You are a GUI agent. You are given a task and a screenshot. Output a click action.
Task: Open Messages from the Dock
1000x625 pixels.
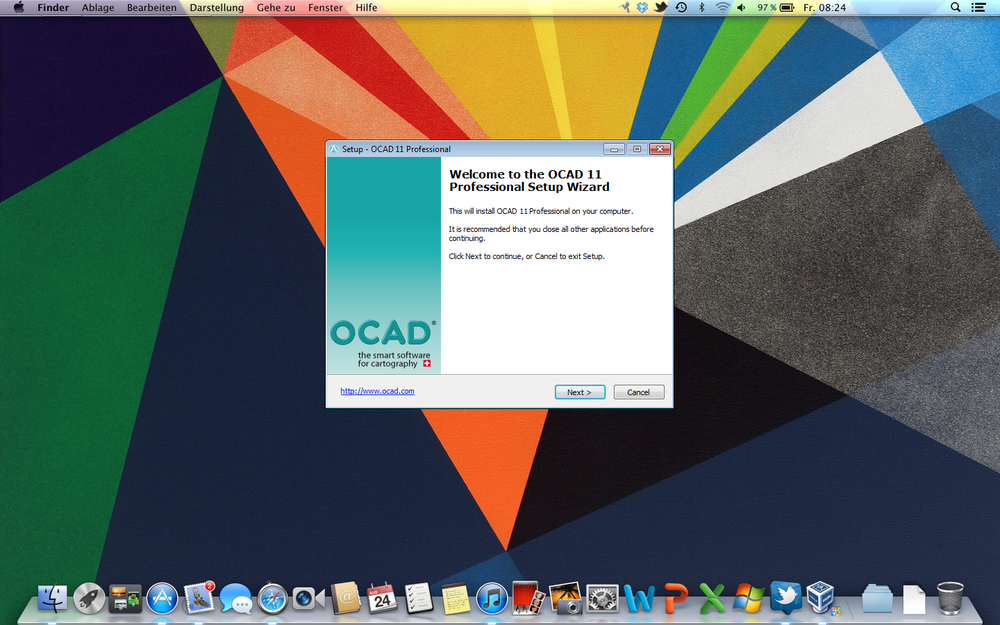235,598
